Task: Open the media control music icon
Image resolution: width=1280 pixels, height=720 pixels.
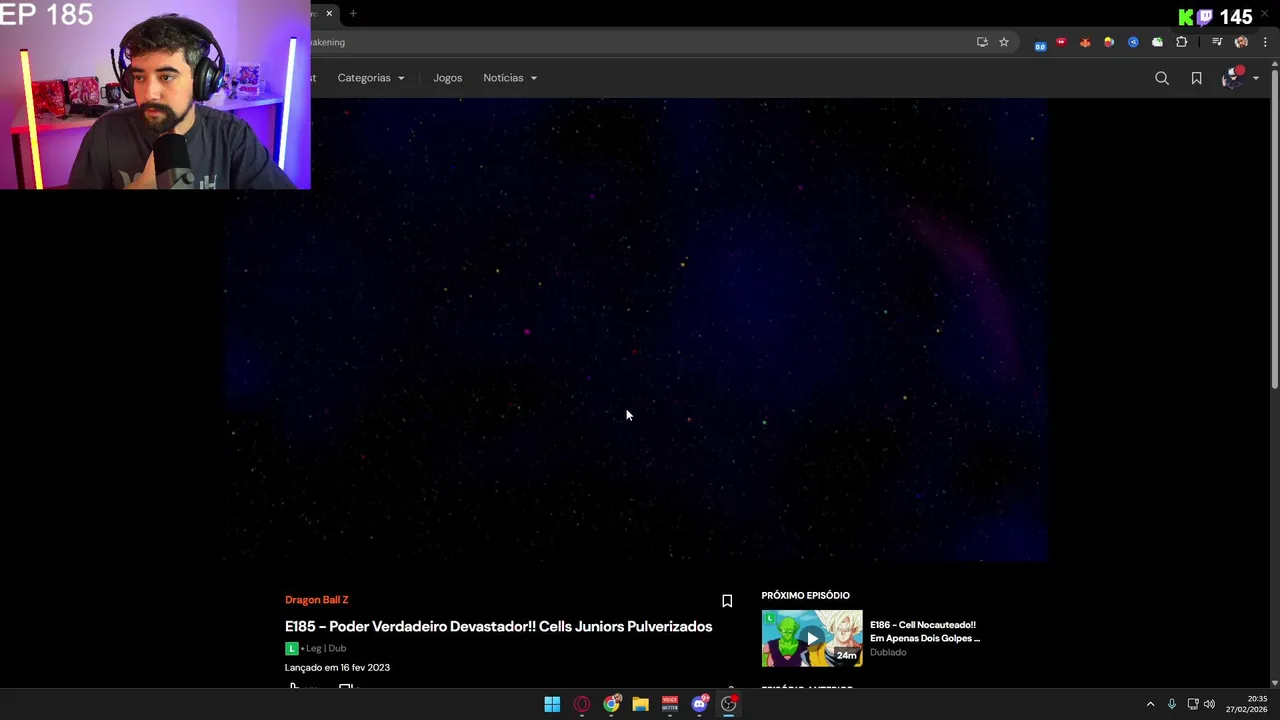Action: click(1217, 42)
